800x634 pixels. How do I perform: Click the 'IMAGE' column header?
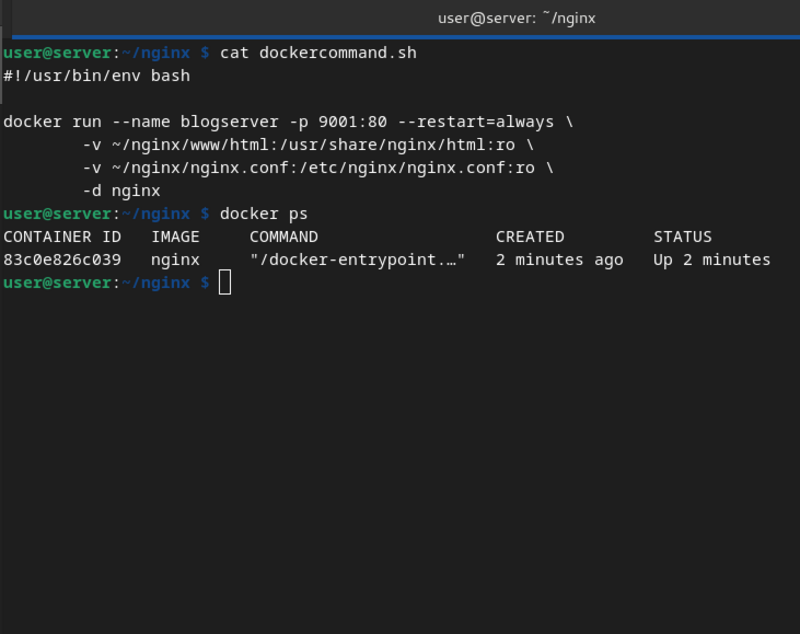pos(175,237)
